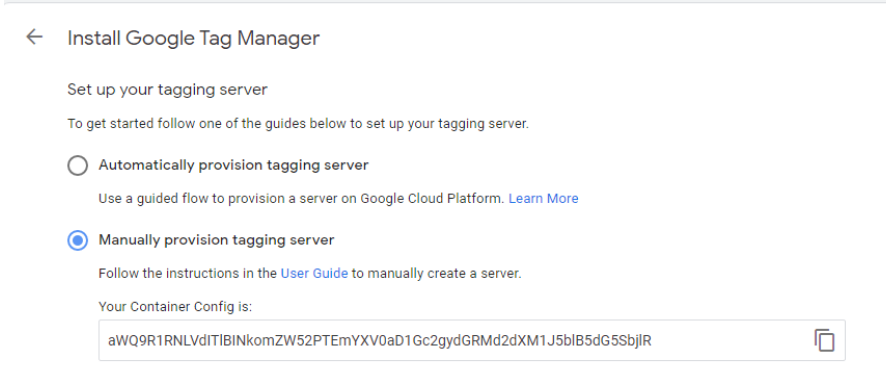886x388 pixels.
Task: Click the Your Container Config is label
Action: pyautogui.click(x=175, y=307)
